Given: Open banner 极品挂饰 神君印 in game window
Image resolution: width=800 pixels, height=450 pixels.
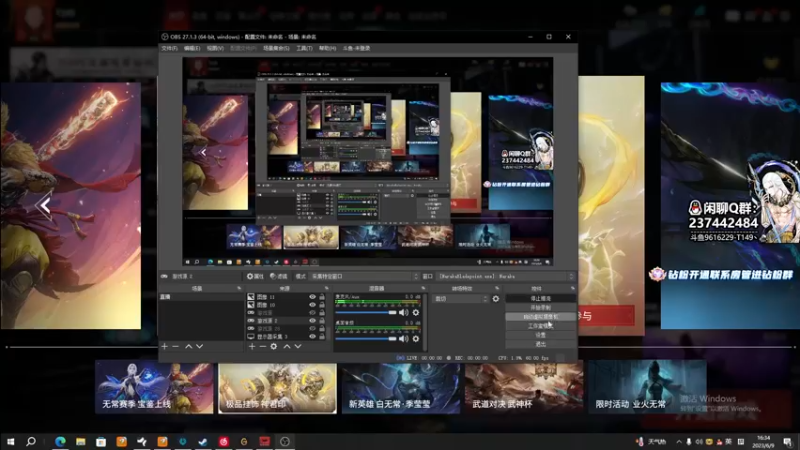Looking at the screenshot, I should tap(278, 387).
